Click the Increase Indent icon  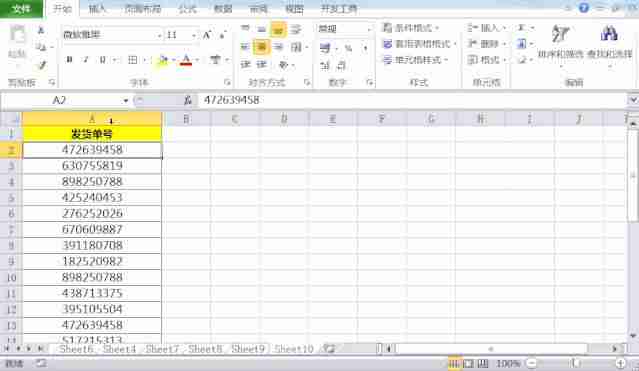point(261,64)
